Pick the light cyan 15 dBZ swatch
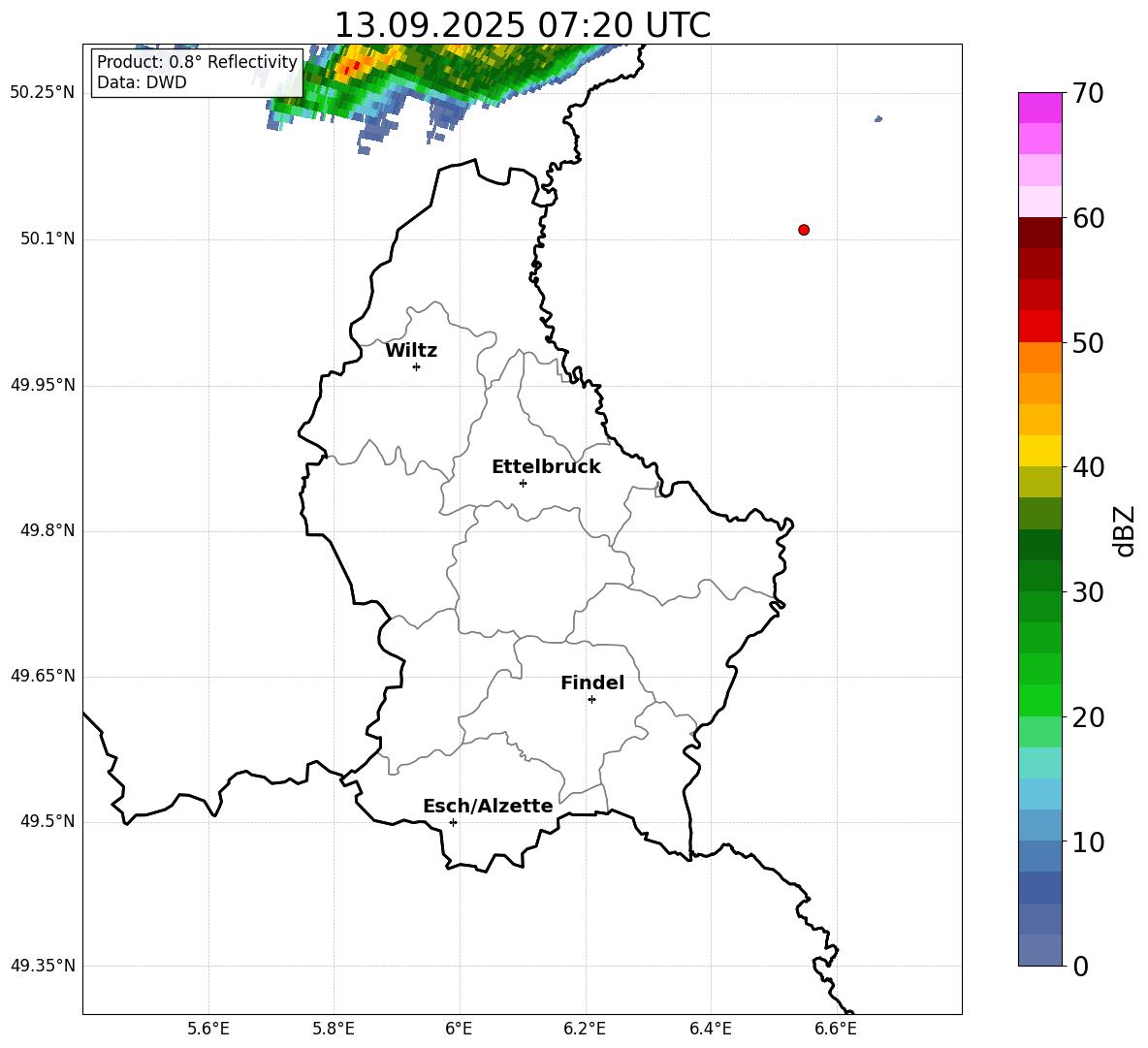 [1039, 763]
